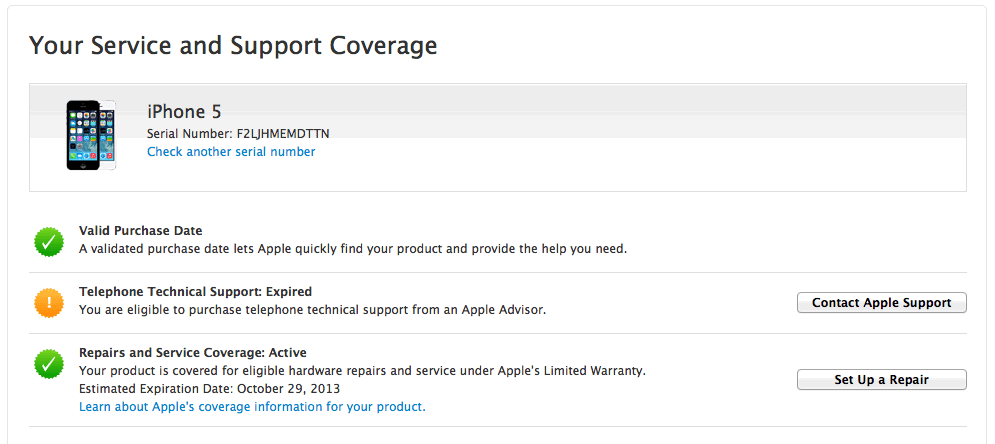Click Estimated Expiration Date: October 29, 2013

pyautogui.click(x=209, y=388)
